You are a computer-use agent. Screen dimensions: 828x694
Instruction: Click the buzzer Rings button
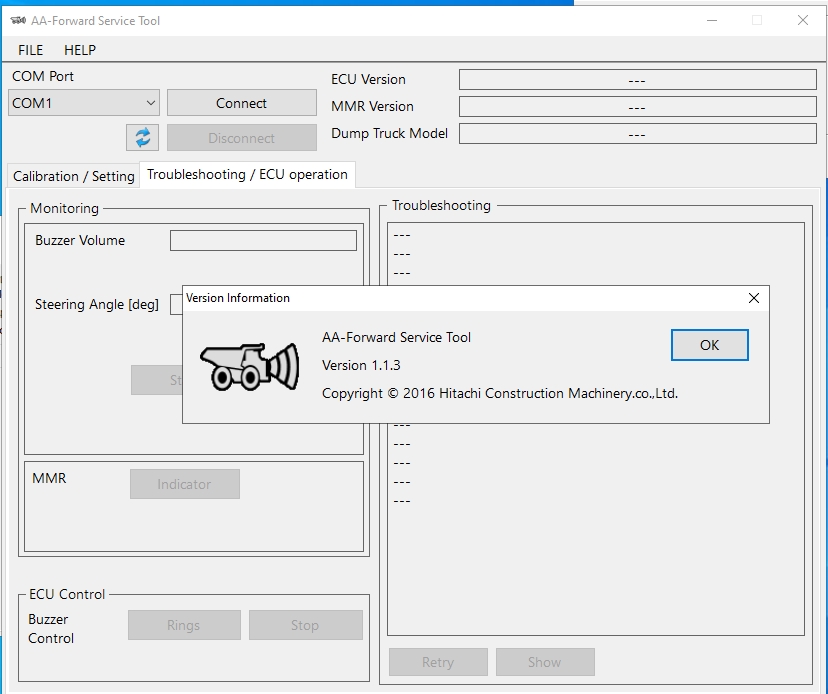pyautogui.click(x=184, y=625)
